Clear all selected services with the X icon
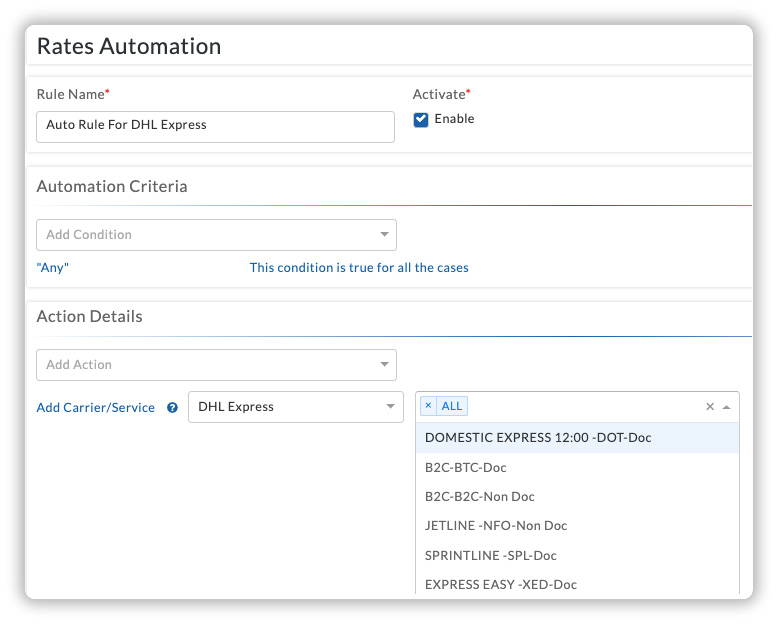The image size is (777, 625). pyautogui.click(x=710, y=407)
